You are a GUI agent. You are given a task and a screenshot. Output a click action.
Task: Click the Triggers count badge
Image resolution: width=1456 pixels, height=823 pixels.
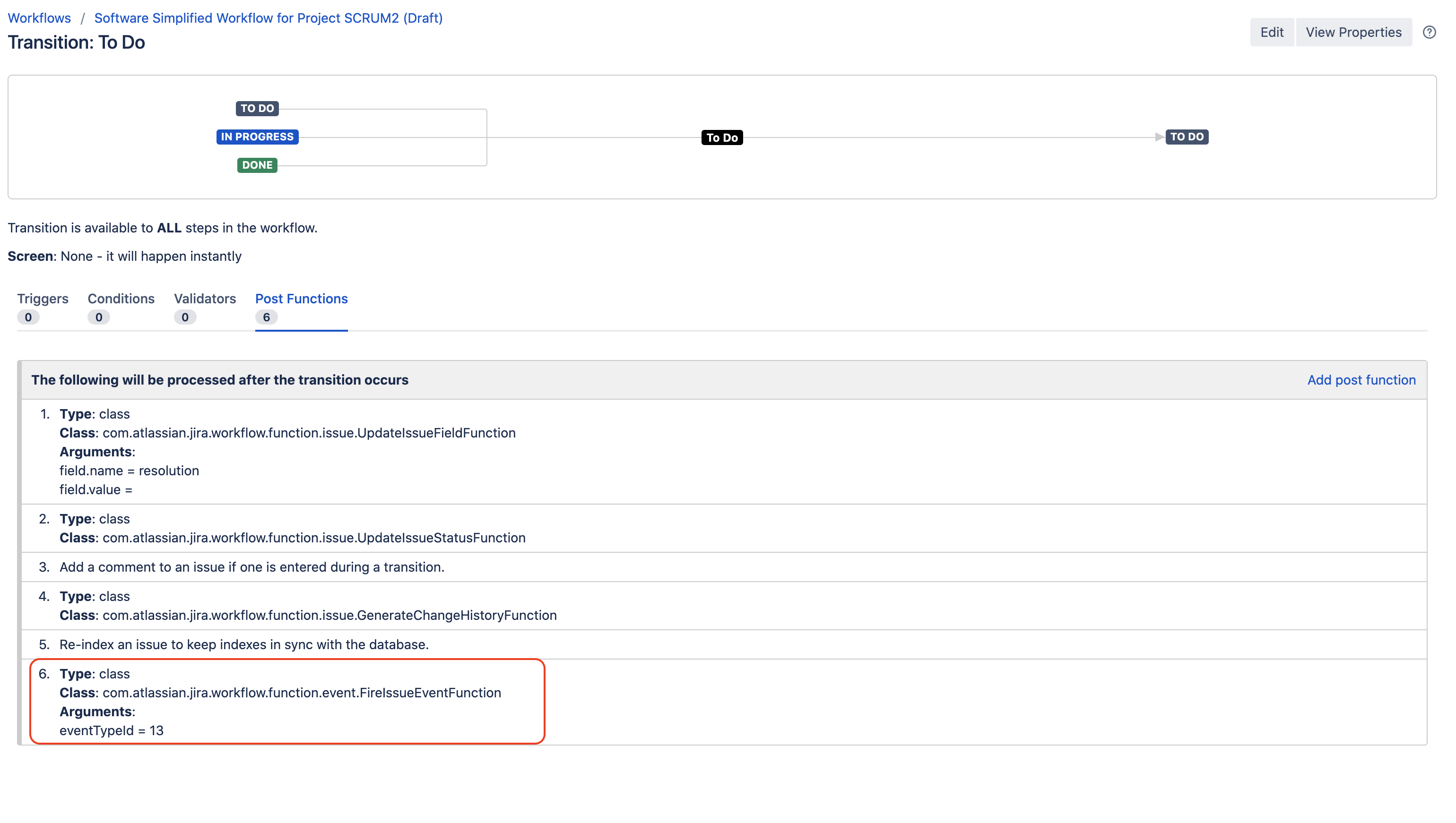(x=28, y=317)
